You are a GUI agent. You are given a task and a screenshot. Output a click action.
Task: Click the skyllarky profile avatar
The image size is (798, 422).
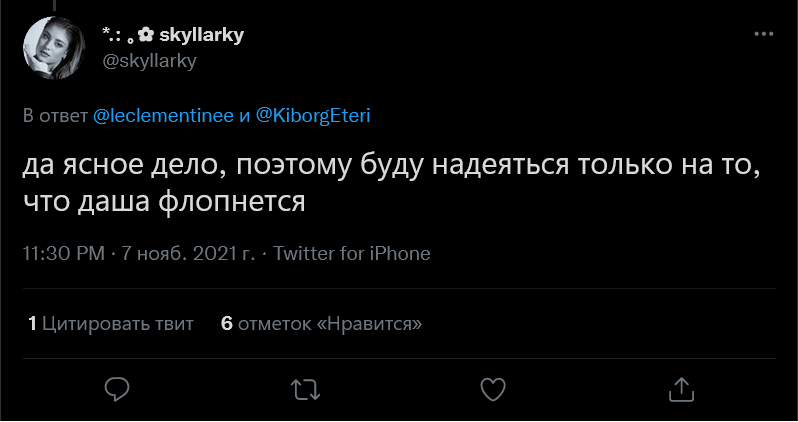coord(51,47)
